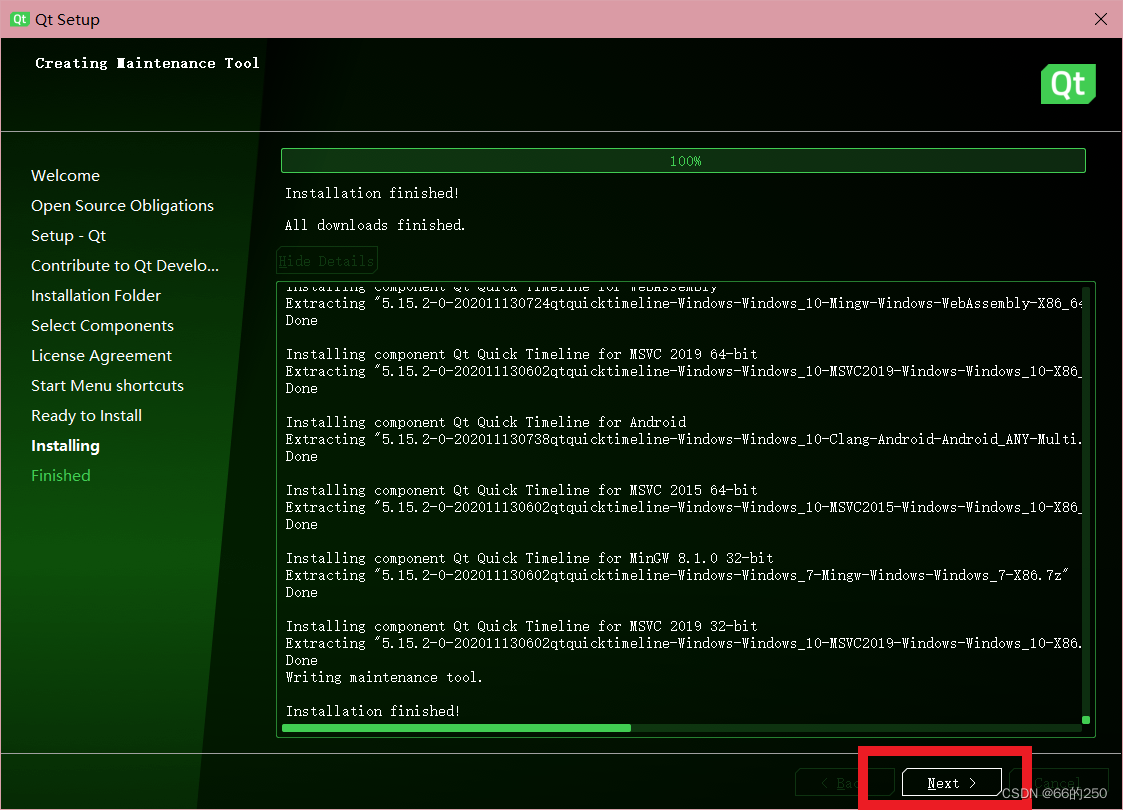Select the Ready to Install step
The height and width of the screenshot is (810, 1123).
tap(87, 416)
